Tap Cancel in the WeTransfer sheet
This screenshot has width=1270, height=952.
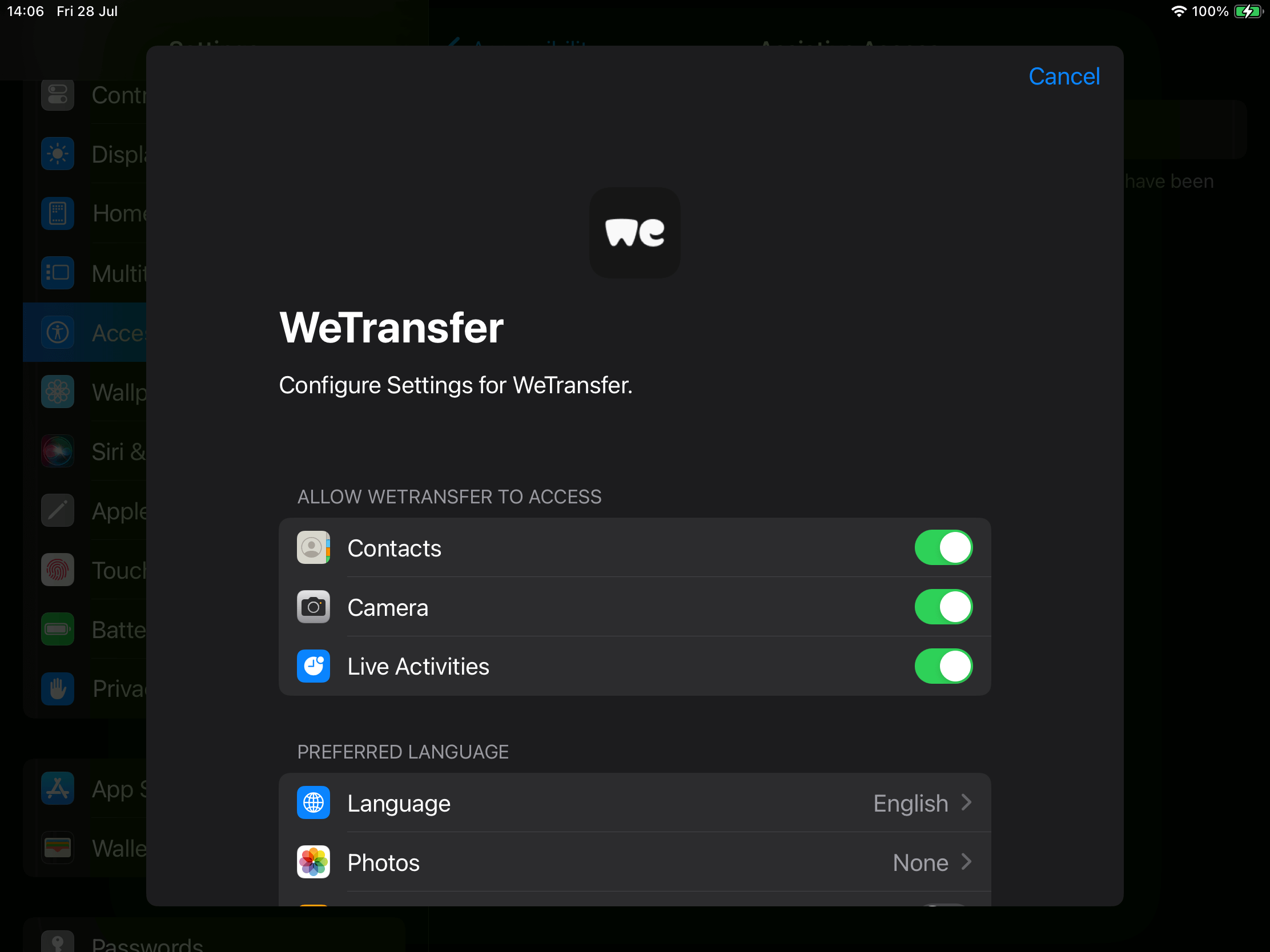pos(1063,76)
